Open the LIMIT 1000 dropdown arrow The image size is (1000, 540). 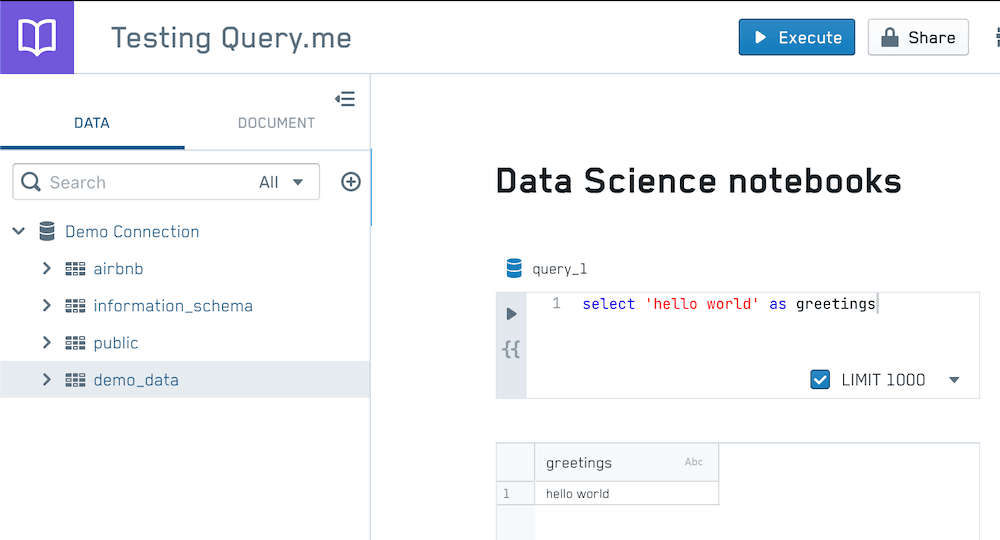point(954,380)
